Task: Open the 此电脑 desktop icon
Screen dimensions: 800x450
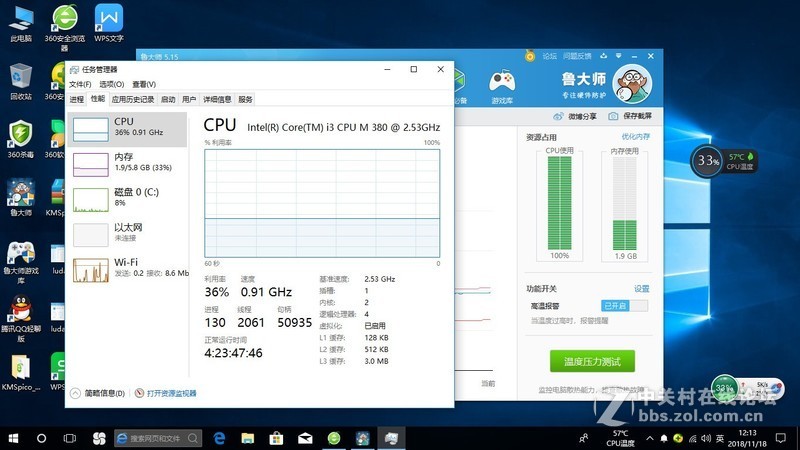Action: 21,23
